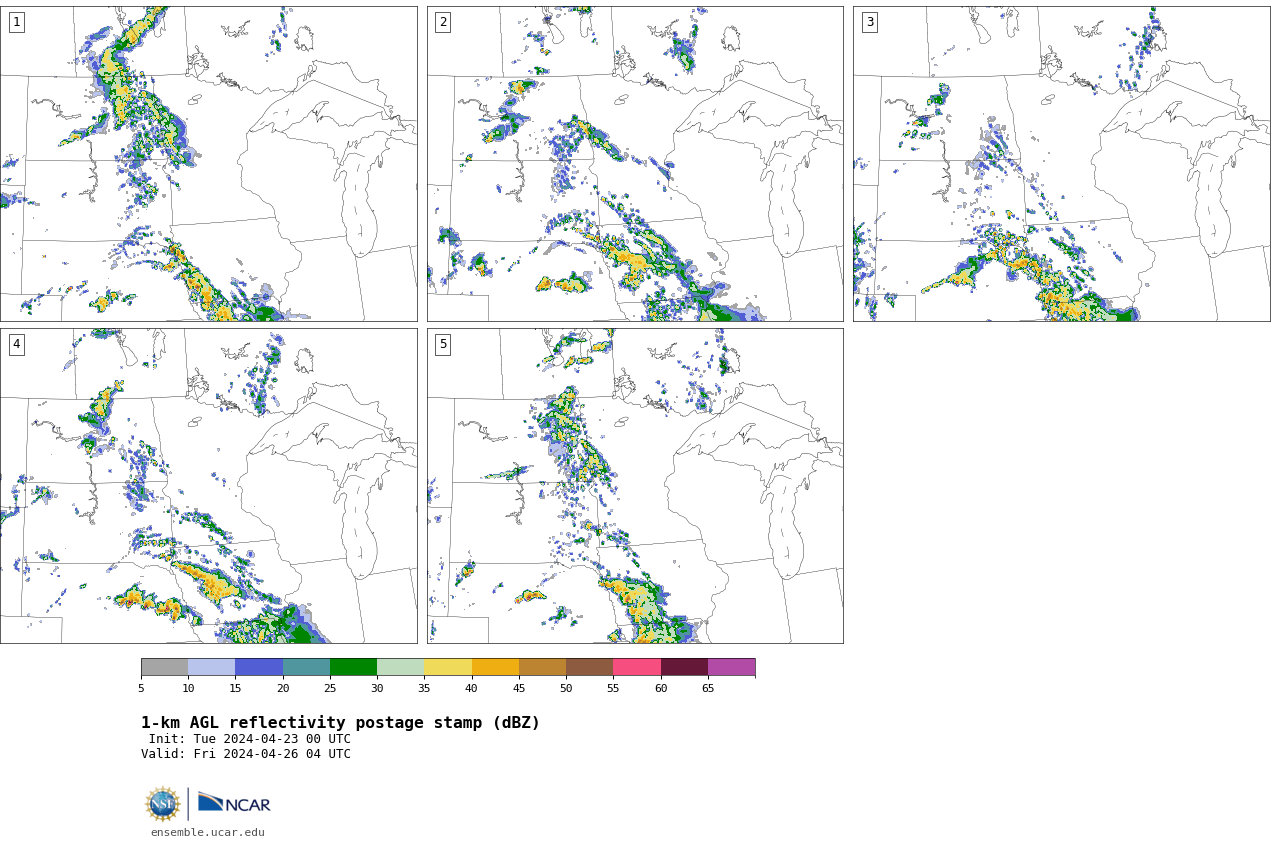Screen dimensions: 1280x844
Task: Click the NCAR logo
Action: (x=234, y=803)
